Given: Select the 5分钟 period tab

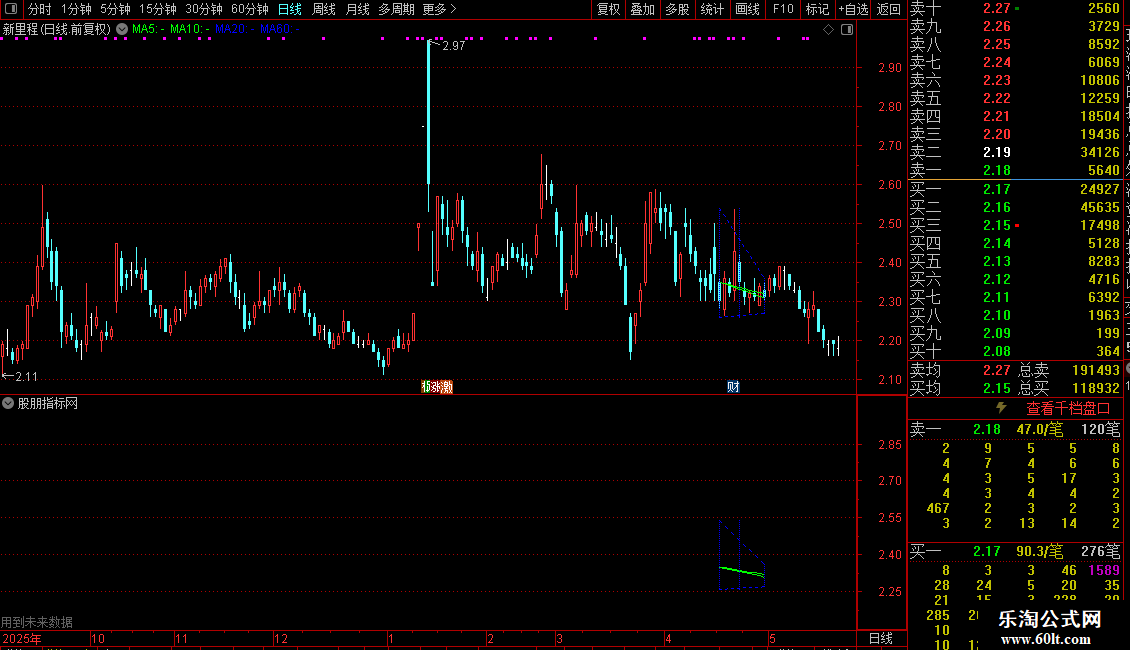Looking at the screenshot, I should coord(115,9).
